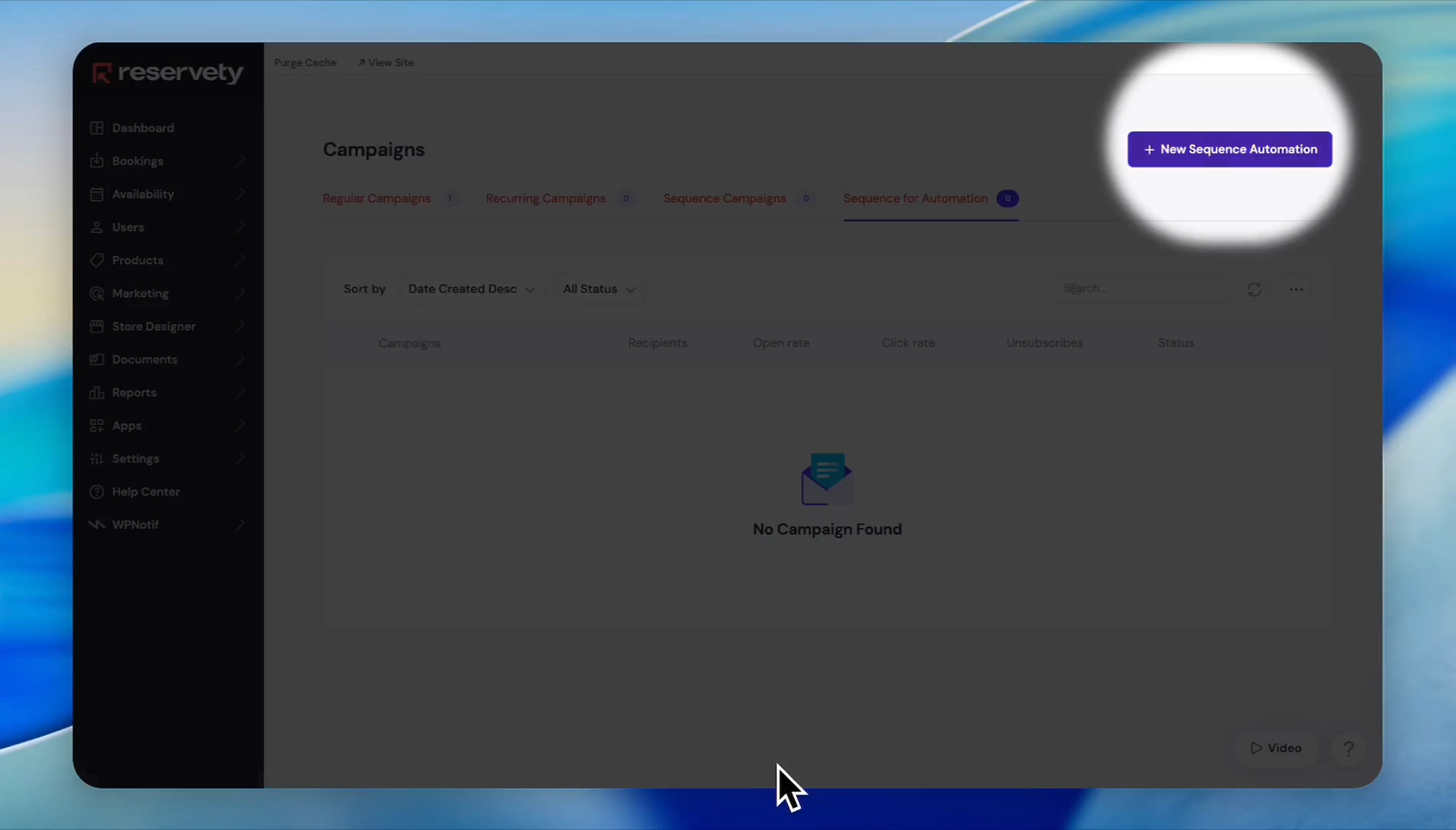Image resolution: width=1456 pixels, height=830 pixels.
Task: Expand the Marketing submenu chevron
Action: click(240, 293)
